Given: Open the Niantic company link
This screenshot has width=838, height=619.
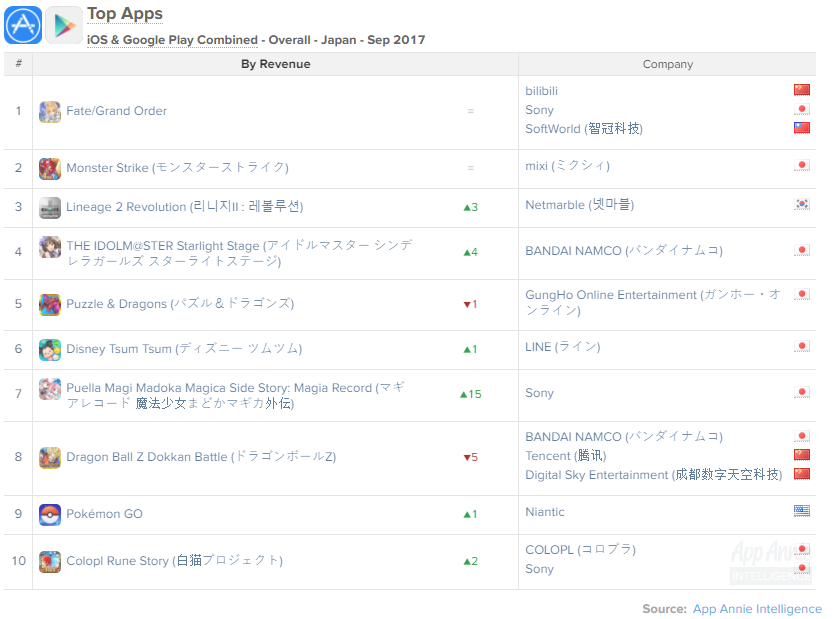Looking at the screenshot, I should [545, 512].
